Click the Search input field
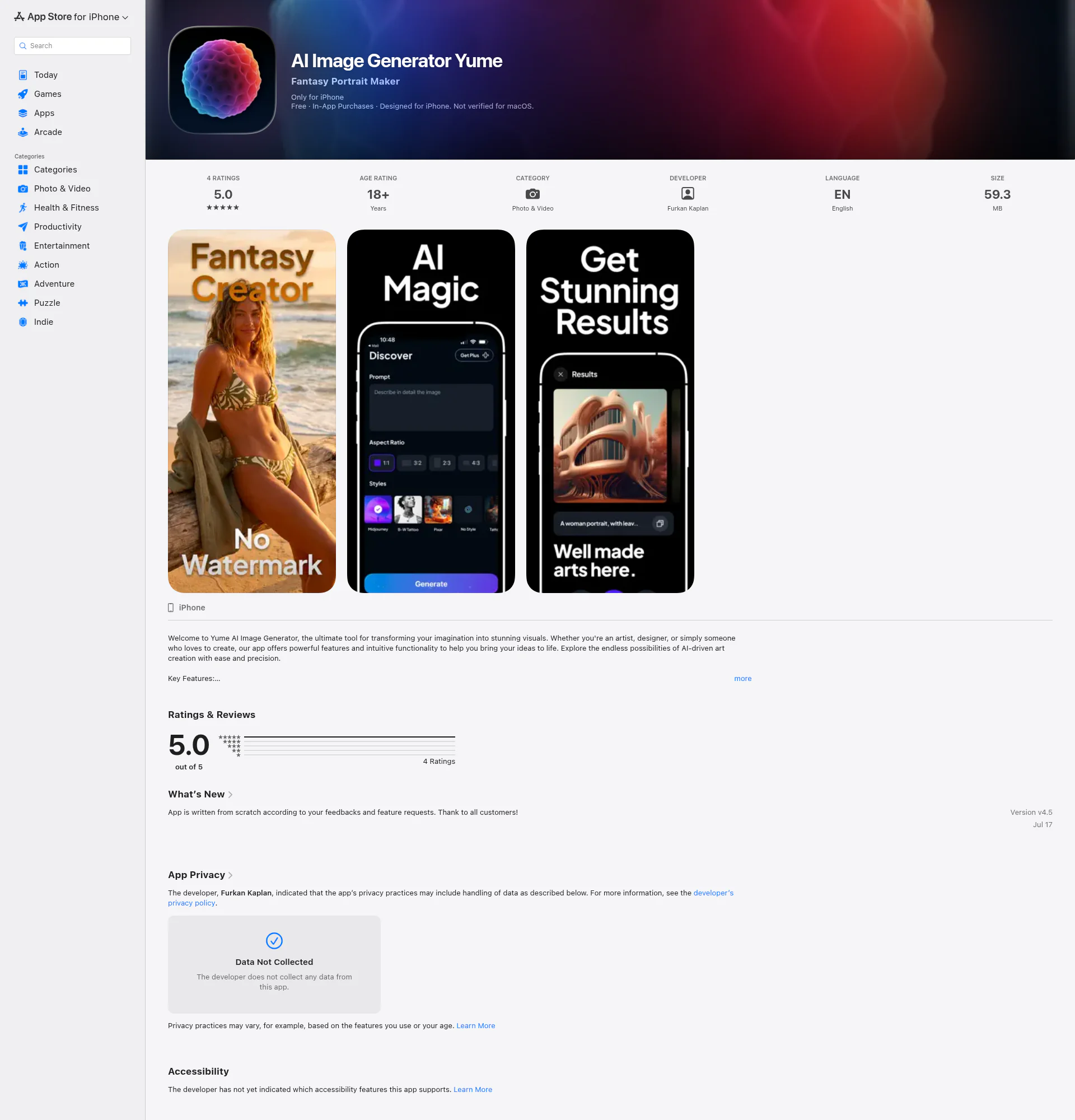Screen dimensions: 1075x1120 coord(73,46)
